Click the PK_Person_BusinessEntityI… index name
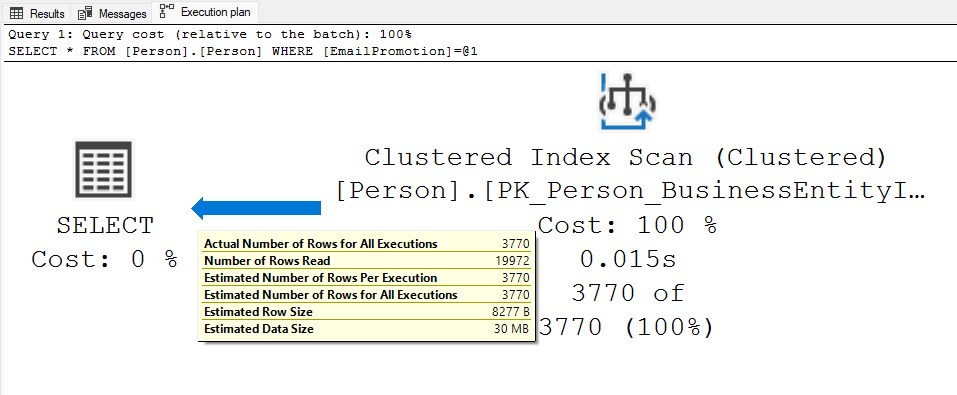The width and height of the screenshot is (957, 395). click(x=630, y=192)
